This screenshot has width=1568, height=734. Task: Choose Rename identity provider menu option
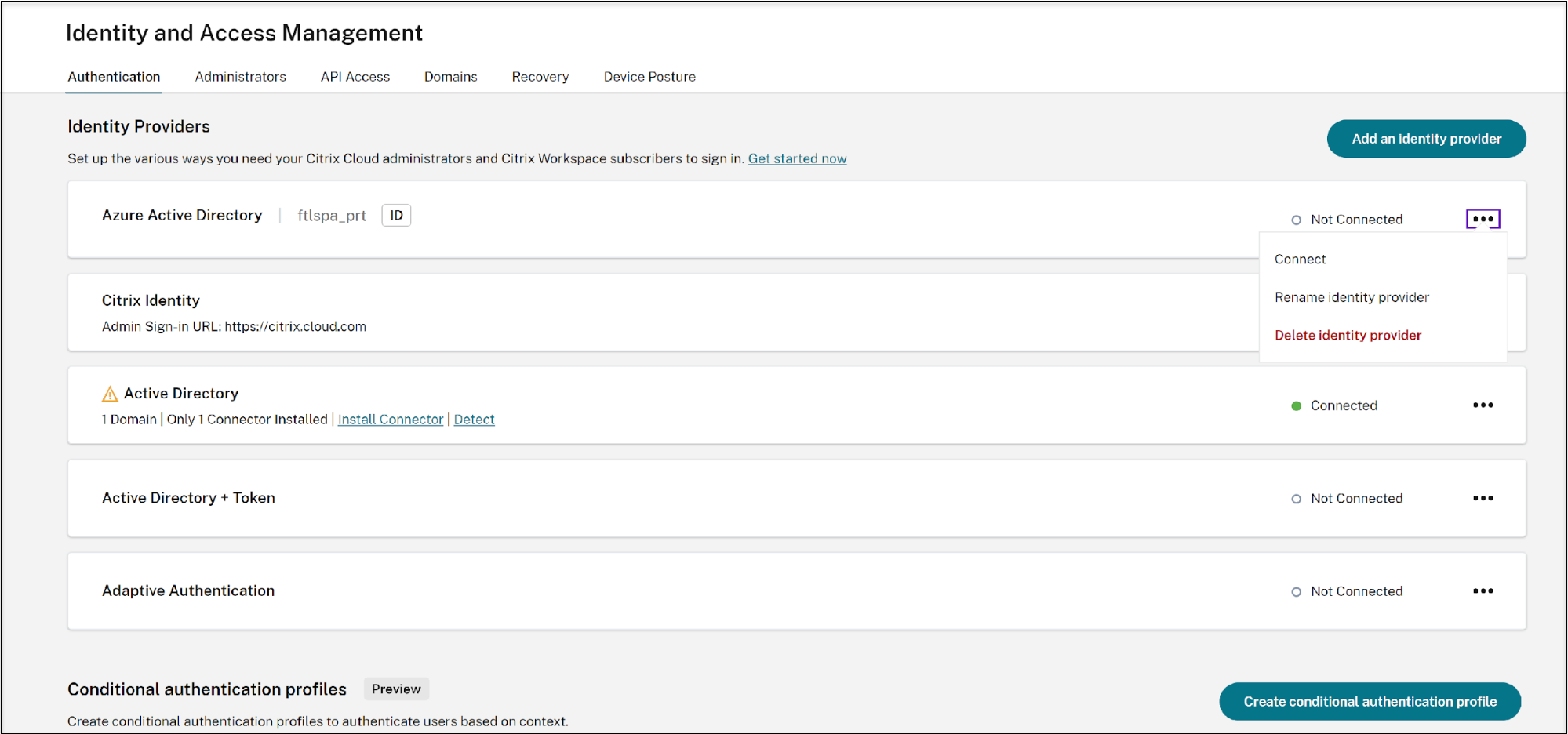[x=1352, y=297]
